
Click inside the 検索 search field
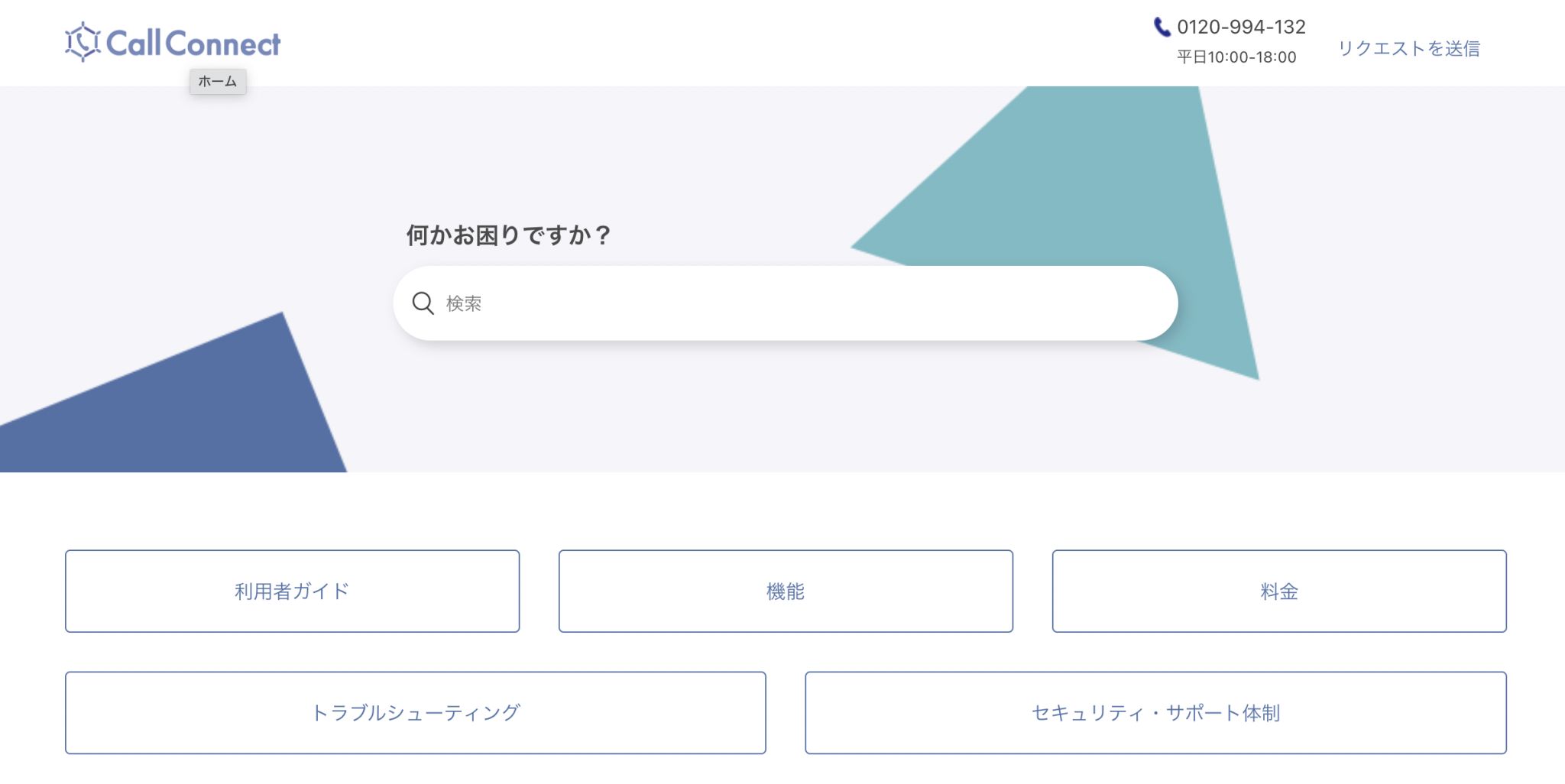coord(764,303)
